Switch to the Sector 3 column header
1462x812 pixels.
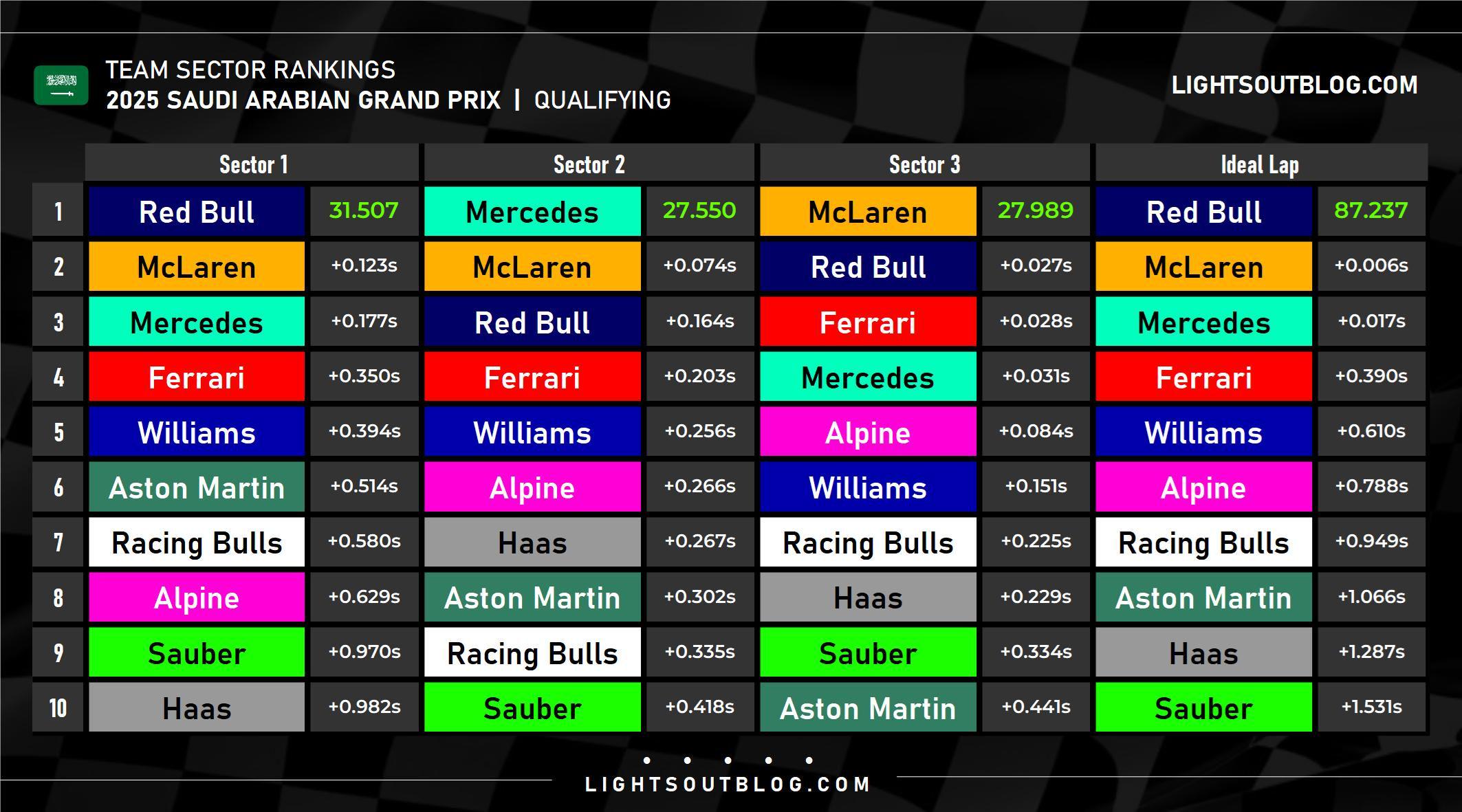(924, 164)
